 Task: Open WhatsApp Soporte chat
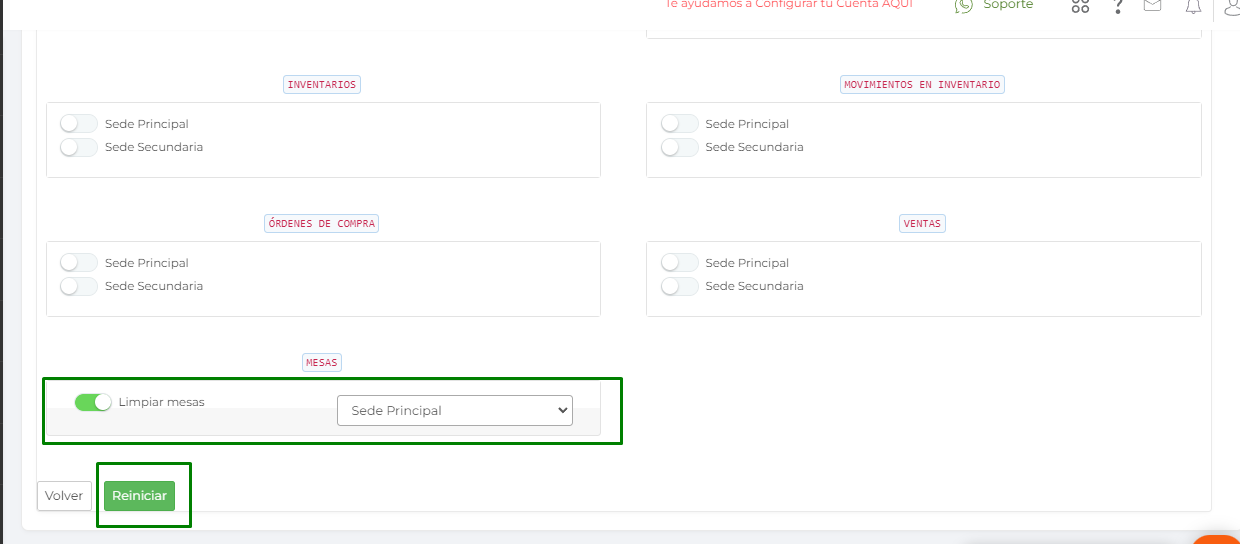click(x=993, y=5)
